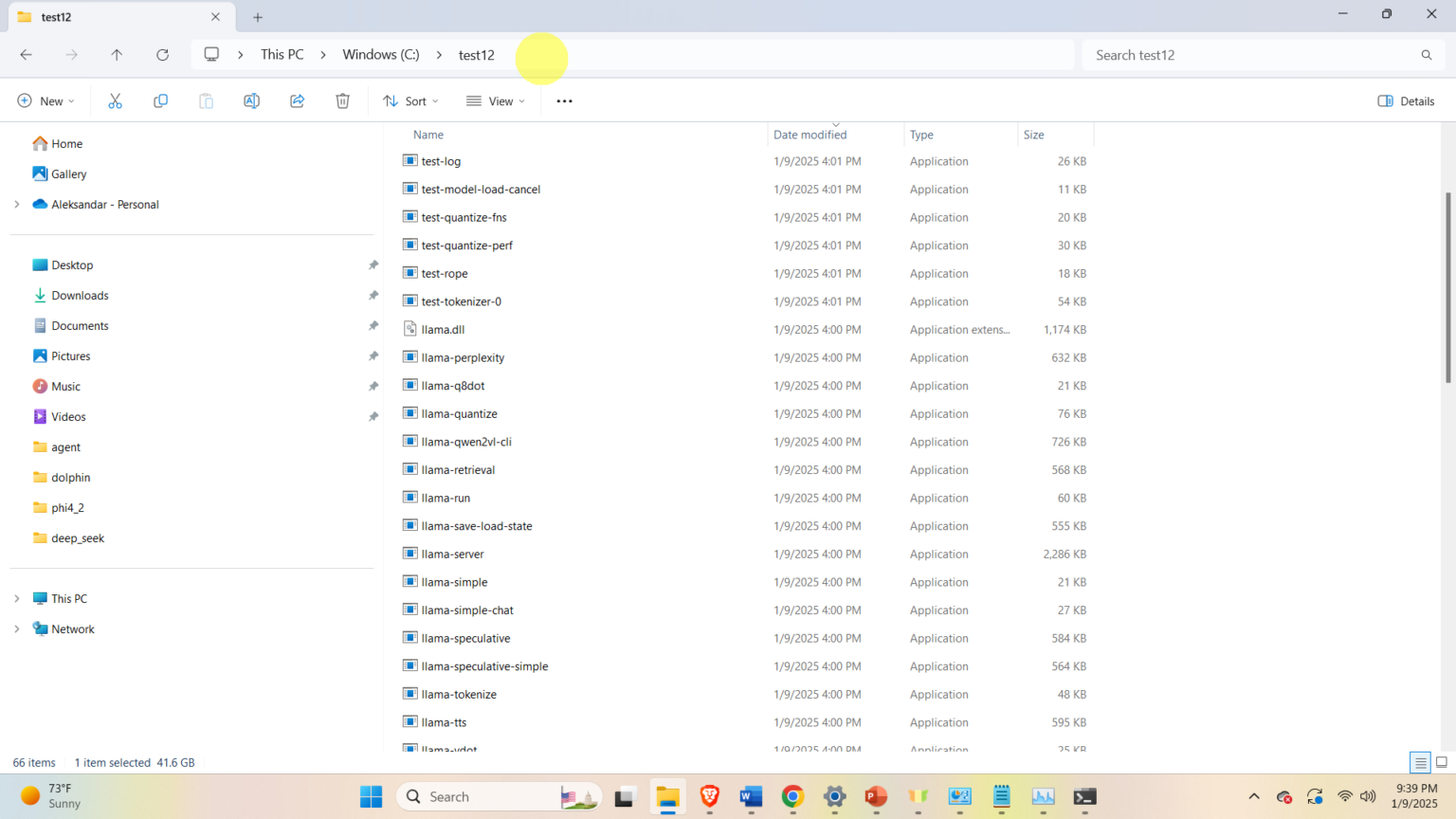Open the dolphin folder in sidebar
1456x819 pixels.
pyautogui.click(x=70, y=478)
